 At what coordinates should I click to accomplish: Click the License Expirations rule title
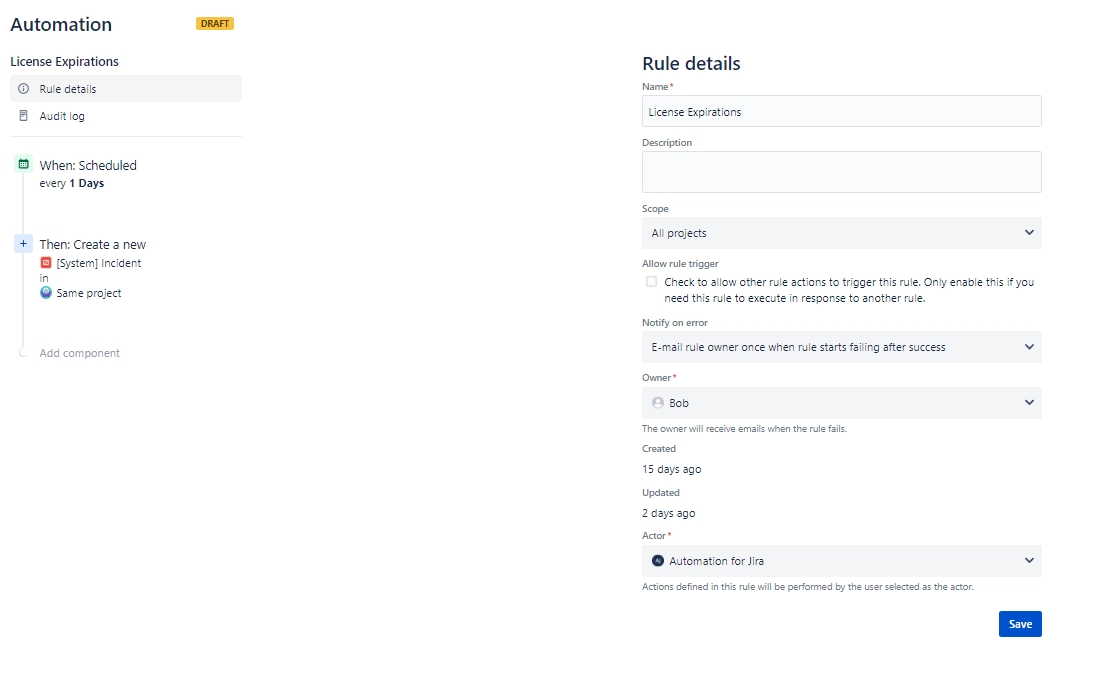[64, 61]
